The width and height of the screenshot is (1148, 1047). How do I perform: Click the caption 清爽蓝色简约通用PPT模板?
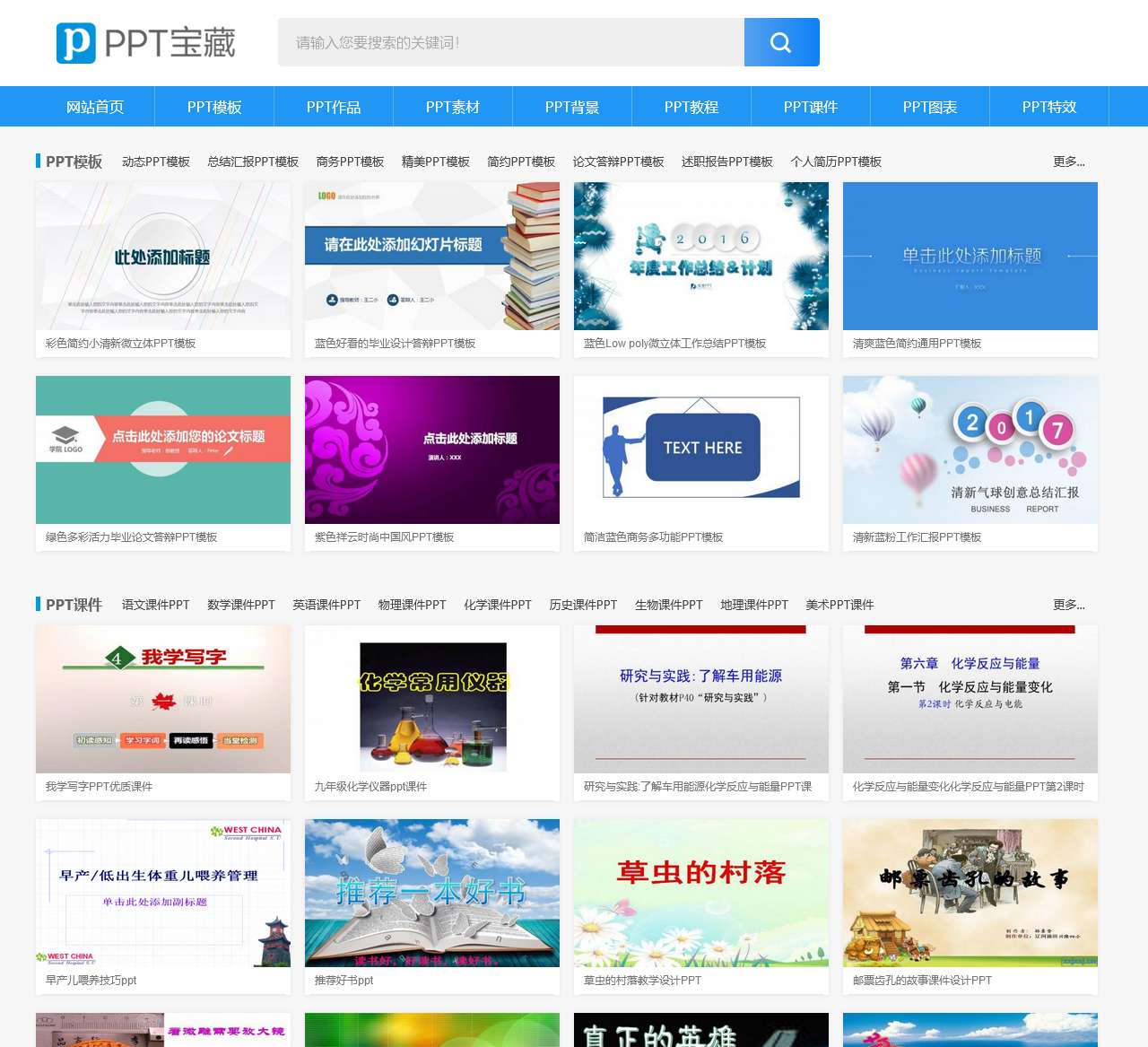[917, 344]
